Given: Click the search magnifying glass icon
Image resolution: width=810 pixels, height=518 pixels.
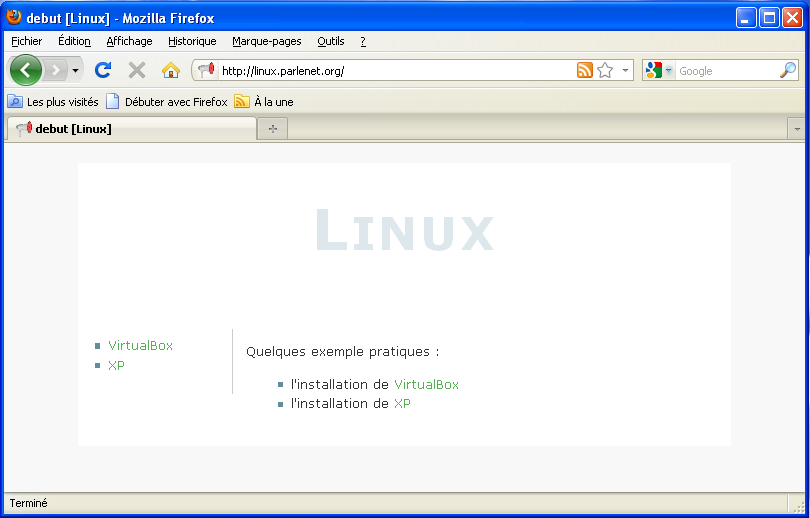Looking at the screenshot, I should click(x=788, y=70).
